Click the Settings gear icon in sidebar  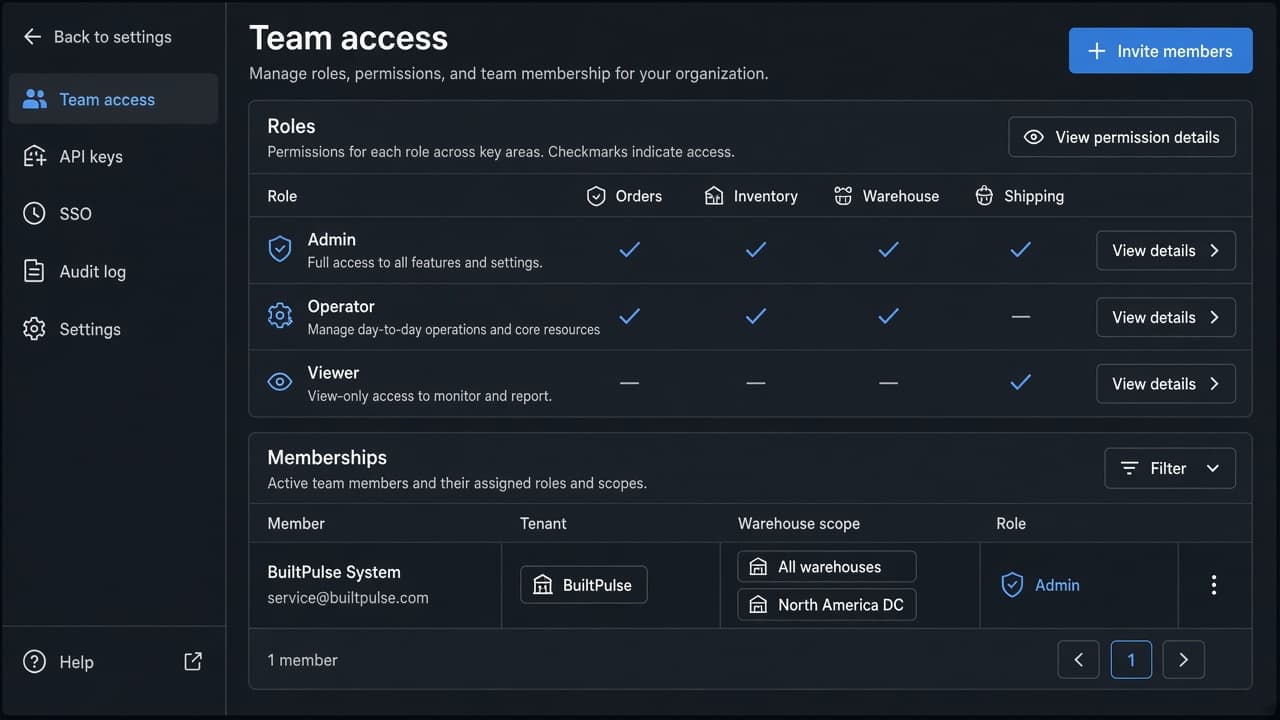click(35, 329)
